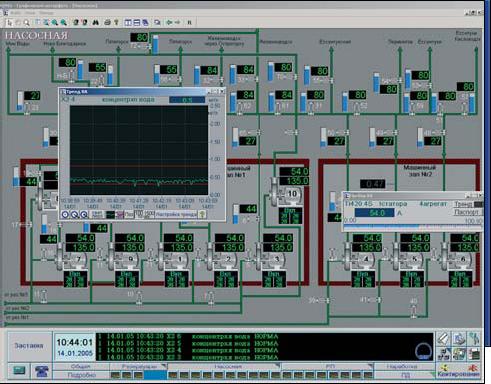Switch to the Подробно tab
The image size is (491, 384).
[81, 375]
